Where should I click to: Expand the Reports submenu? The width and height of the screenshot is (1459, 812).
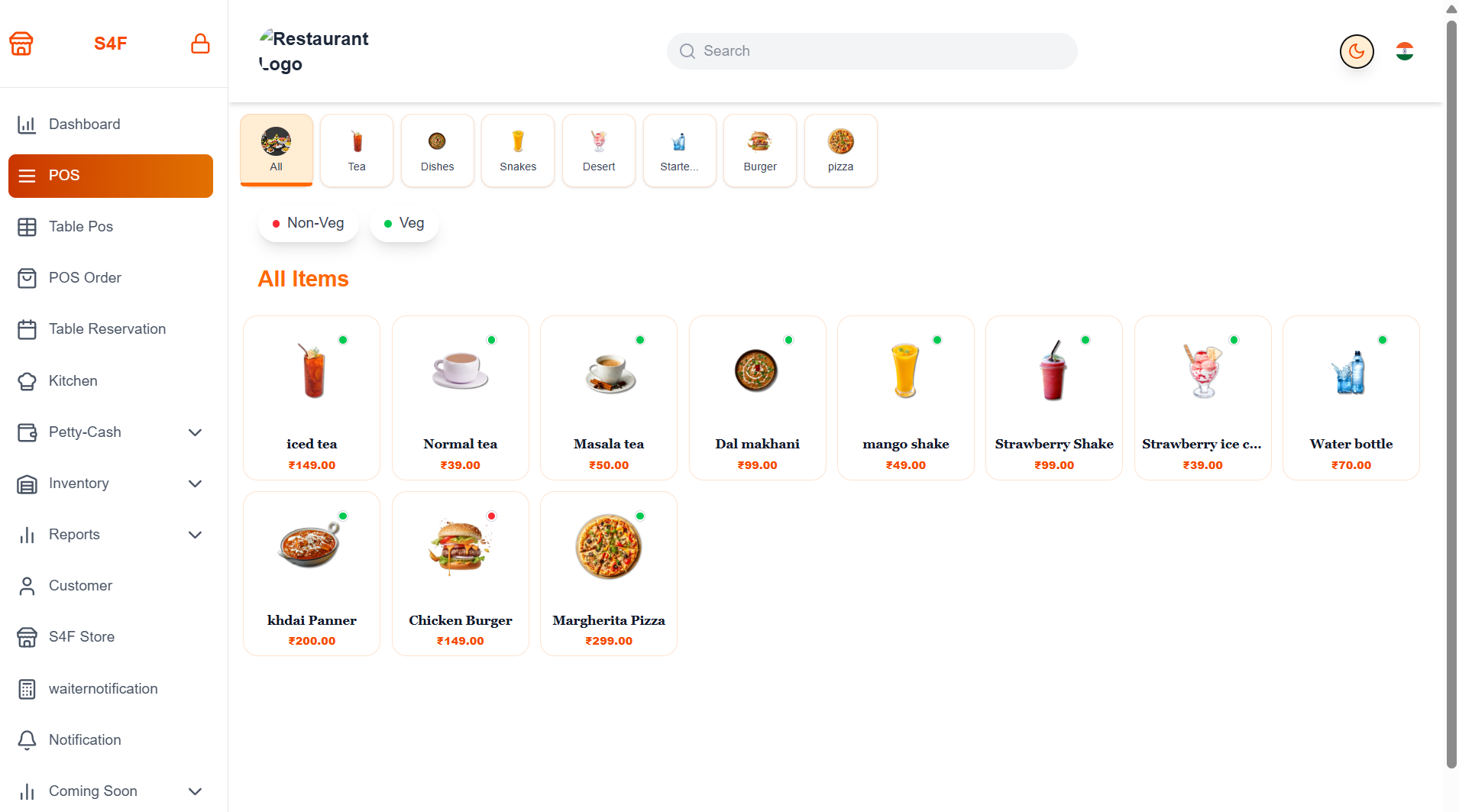coord(195,535)
